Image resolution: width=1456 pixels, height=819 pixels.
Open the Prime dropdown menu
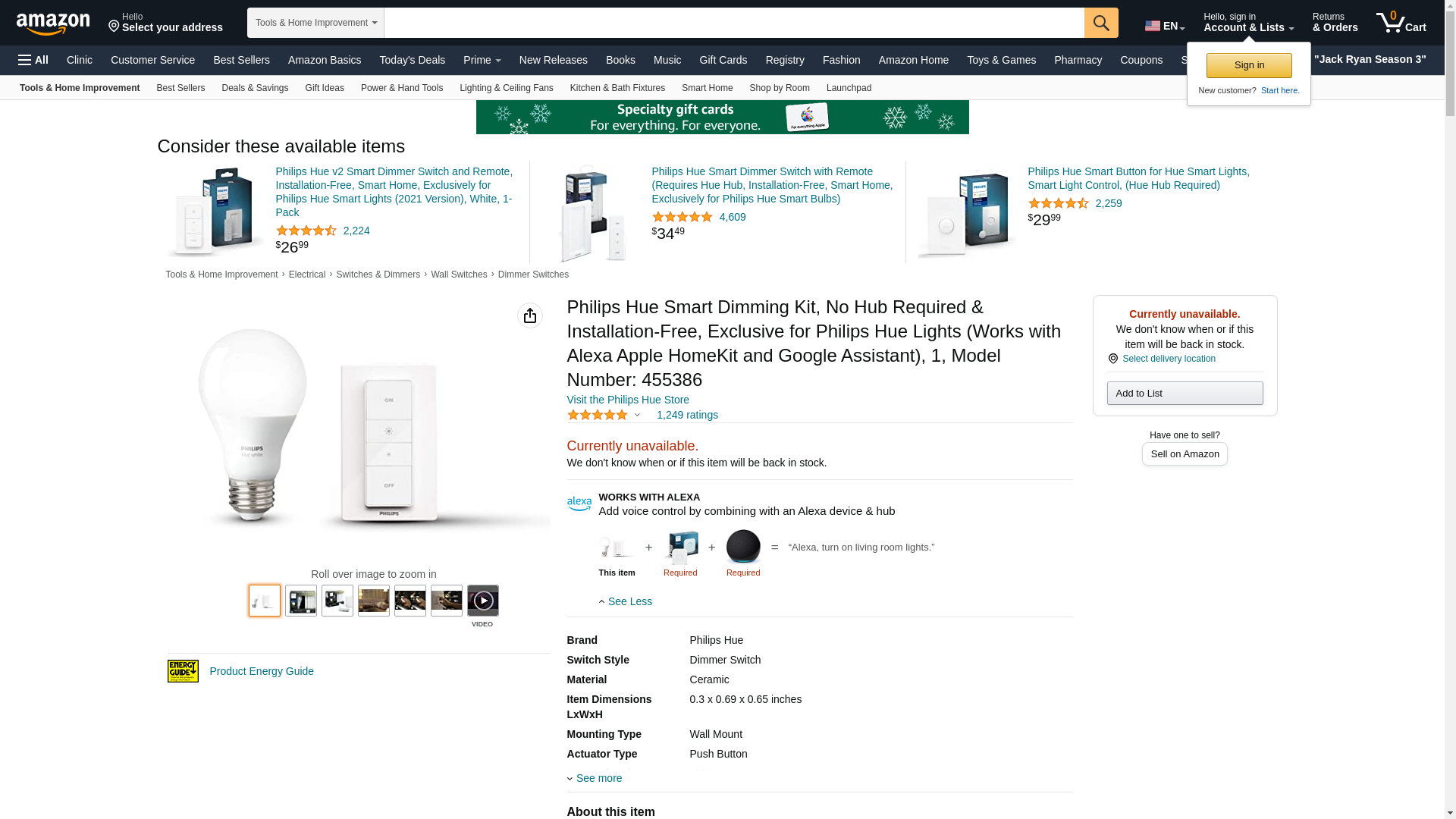coord(482,60)
